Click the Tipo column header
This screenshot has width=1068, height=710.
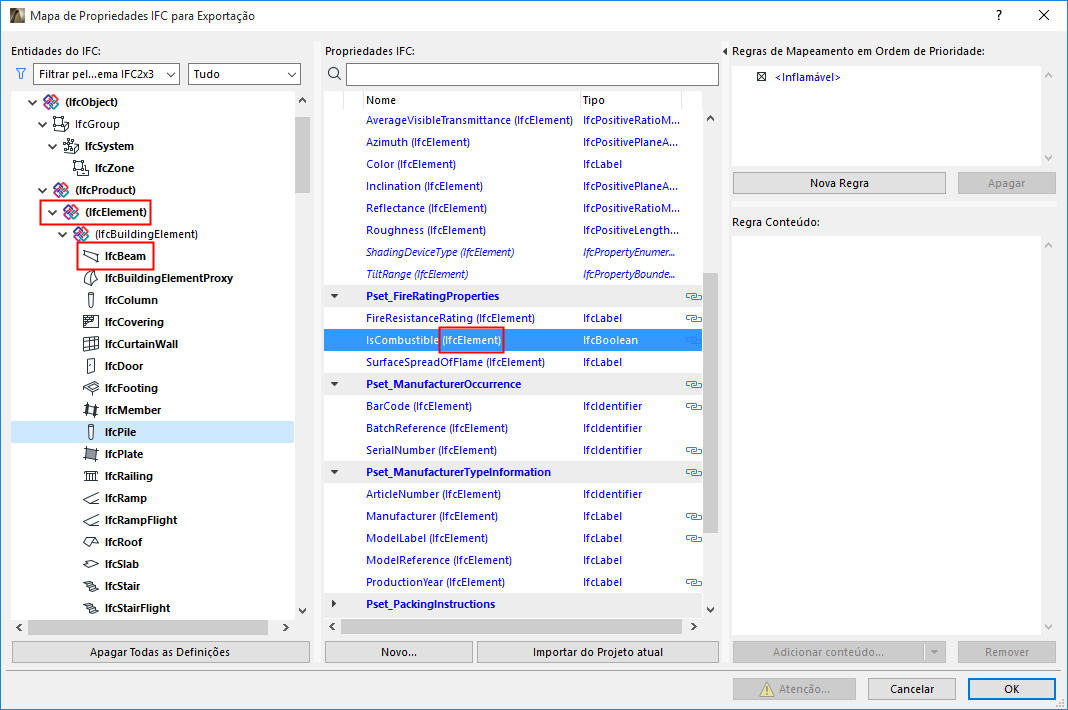pyautogui.click(x=631, y=100)
